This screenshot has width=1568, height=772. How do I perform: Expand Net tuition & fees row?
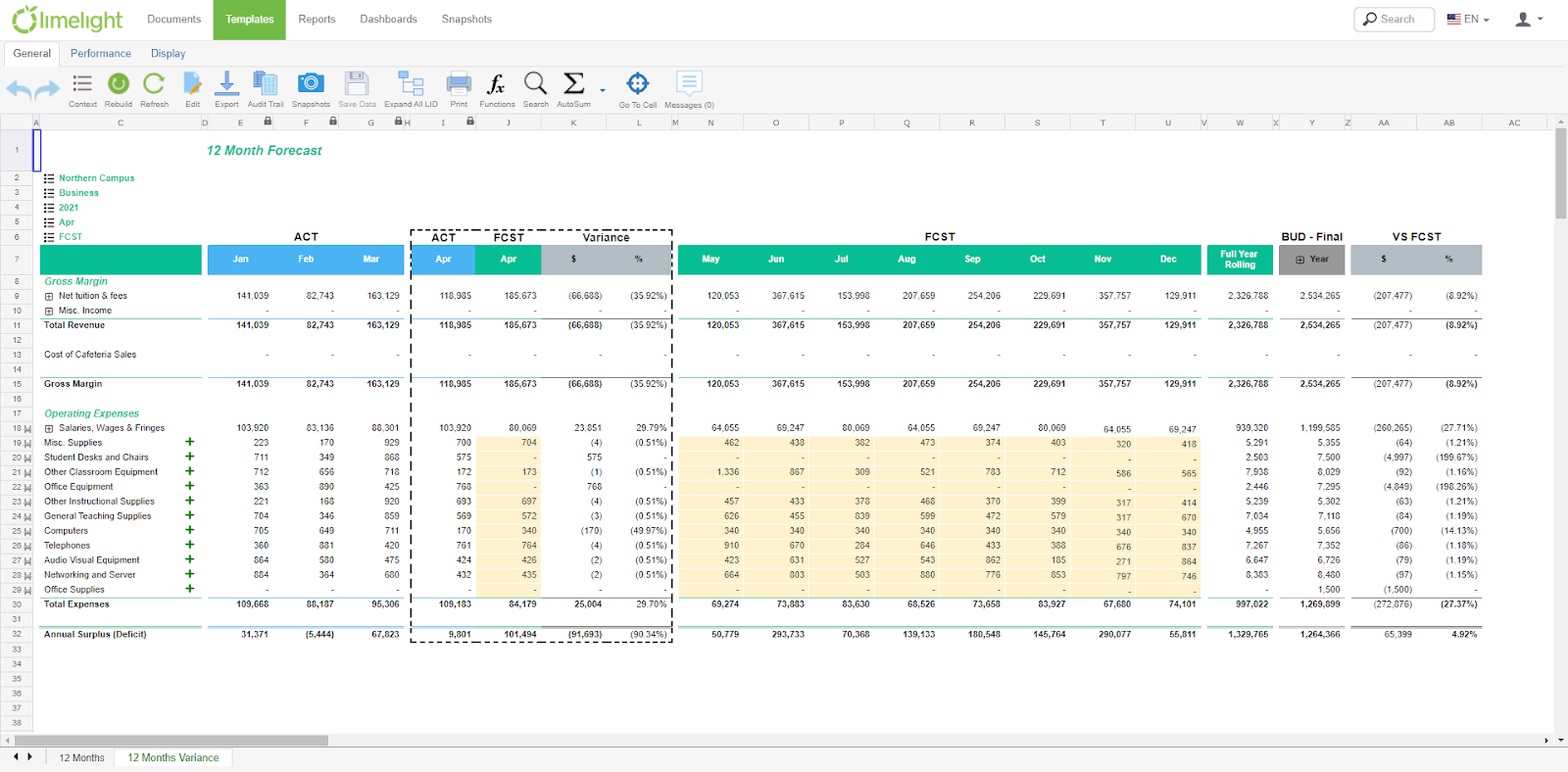point(49,296)
